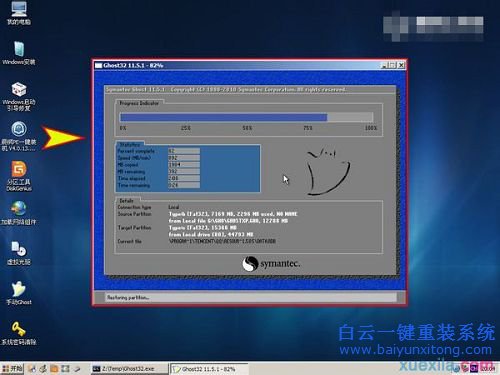Switch to Ghost32 11.5.1 - 82% taskbar button
The height and width of the screenshot is (375, 500).
pyautogui.click(x=209, y=369)
